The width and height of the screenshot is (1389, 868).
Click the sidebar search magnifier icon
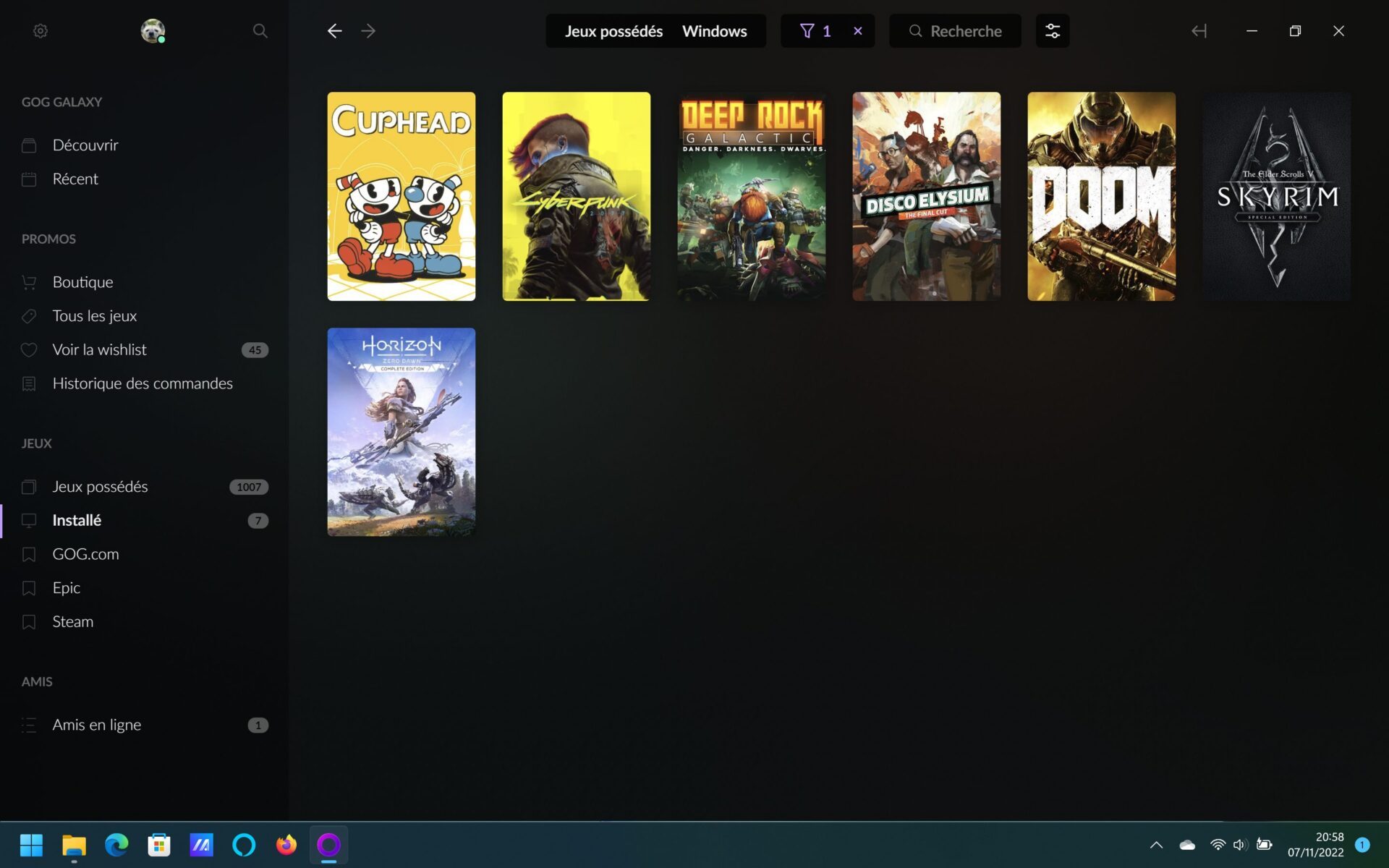[260, 31]
